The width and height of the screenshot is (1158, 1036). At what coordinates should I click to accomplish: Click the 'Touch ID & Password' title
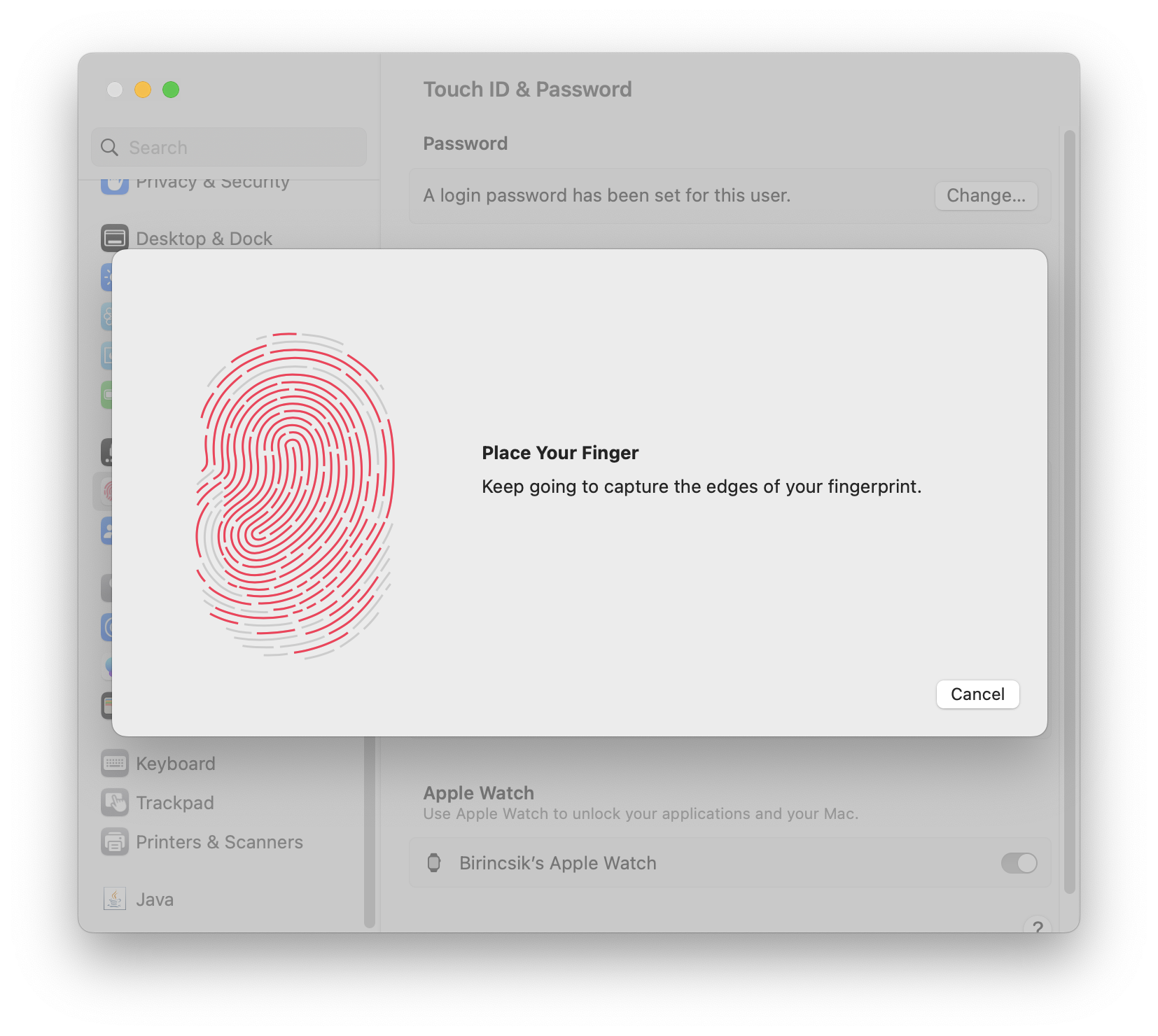pyautogui.click(x=527, y=90)
